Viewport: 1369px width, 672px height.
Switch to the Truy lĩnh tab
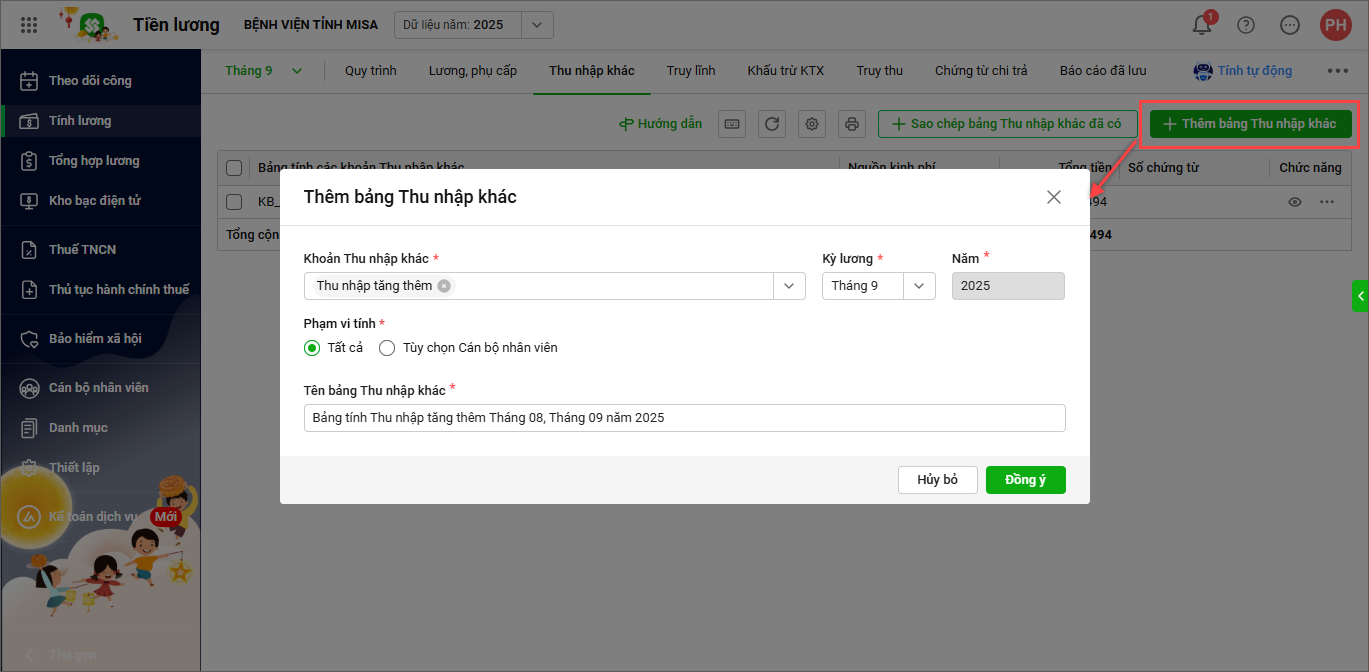[x=691, y=71]
